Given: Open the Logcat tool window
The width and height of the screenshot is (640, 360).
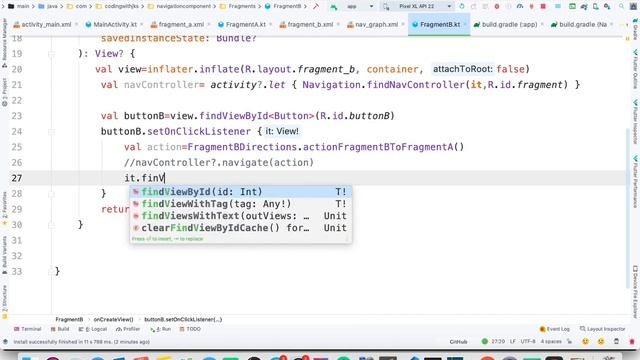Looking at the screenshot, I should pos(93,329).
